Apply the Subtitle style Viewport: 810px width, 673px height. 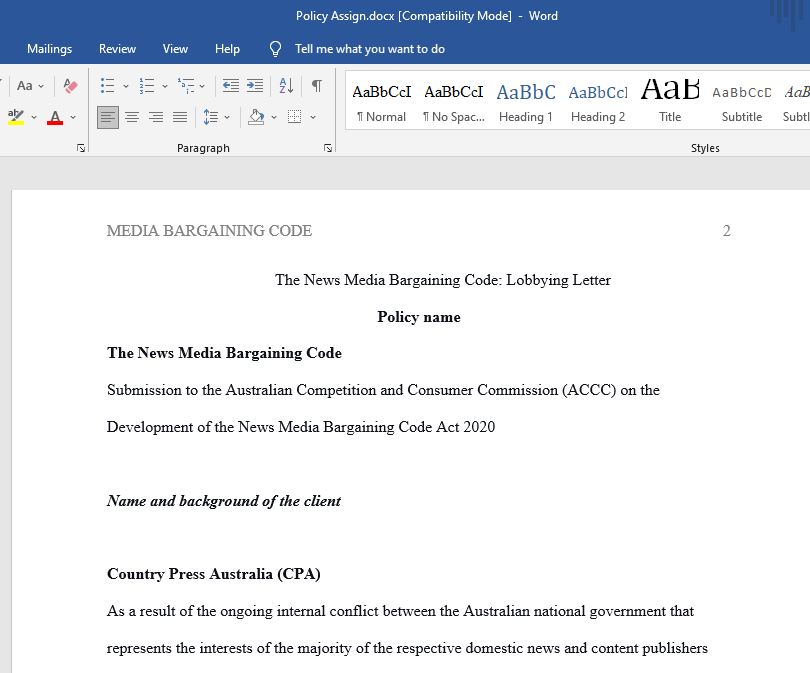(742, 102)
